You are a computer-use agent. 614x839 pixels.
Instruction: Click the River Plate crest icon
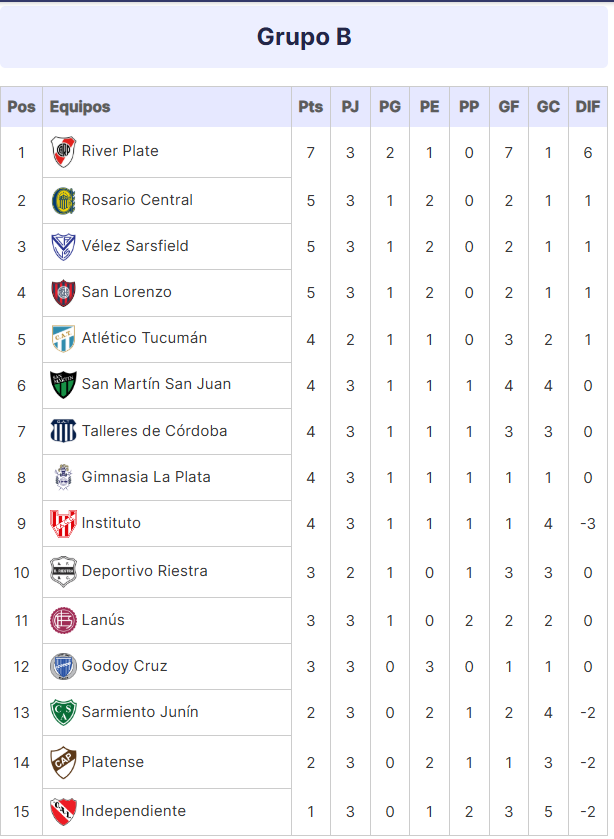[x=63, y=152]
